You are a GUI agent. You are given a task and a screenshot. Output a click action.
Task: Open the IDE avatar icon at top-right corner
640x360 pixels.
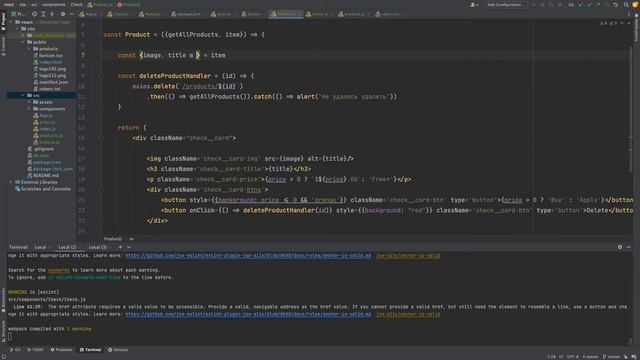(x=635, y=5)
